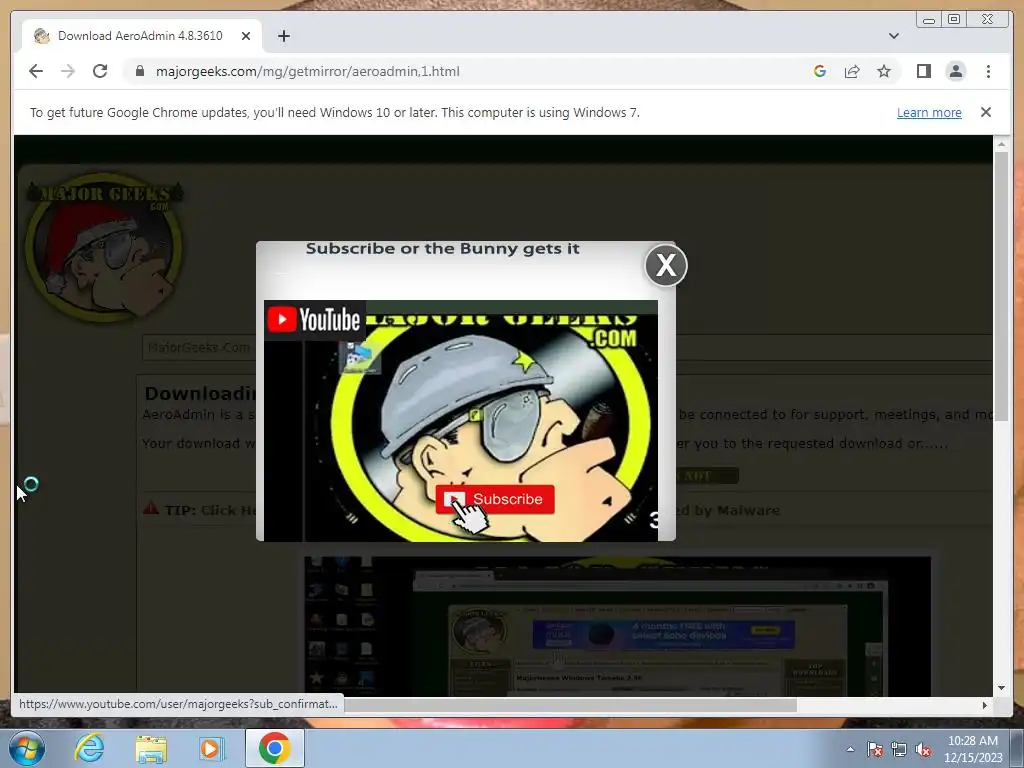Go back using browser back arrow
1024x768 pixels.
click(x=36, y=71)
